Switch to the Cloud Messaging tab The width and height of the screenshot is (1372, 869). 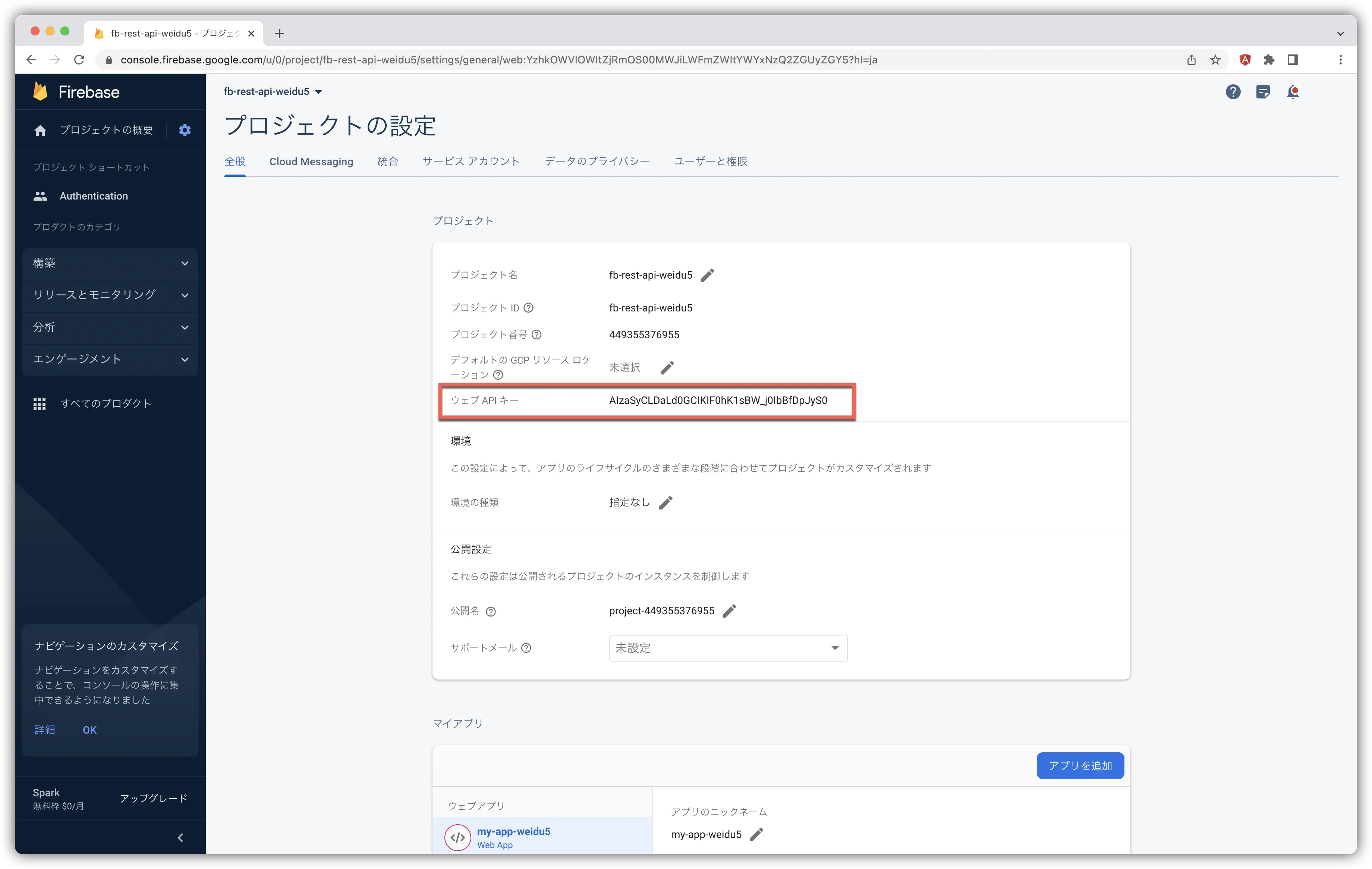click(x=311, y=161)
